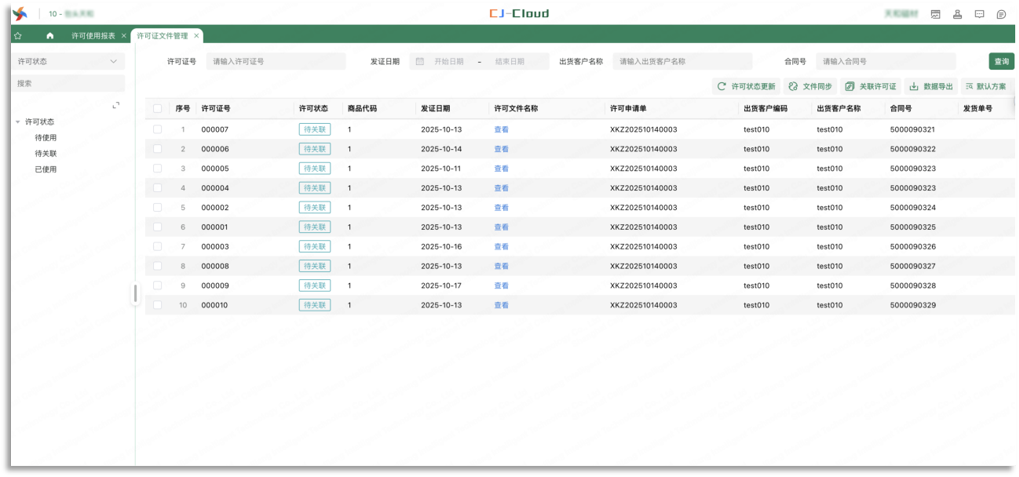This screenshot has height=477, width=1019.
Task: Click the green 查询 search button
Action: click(x=1001, y=61)
